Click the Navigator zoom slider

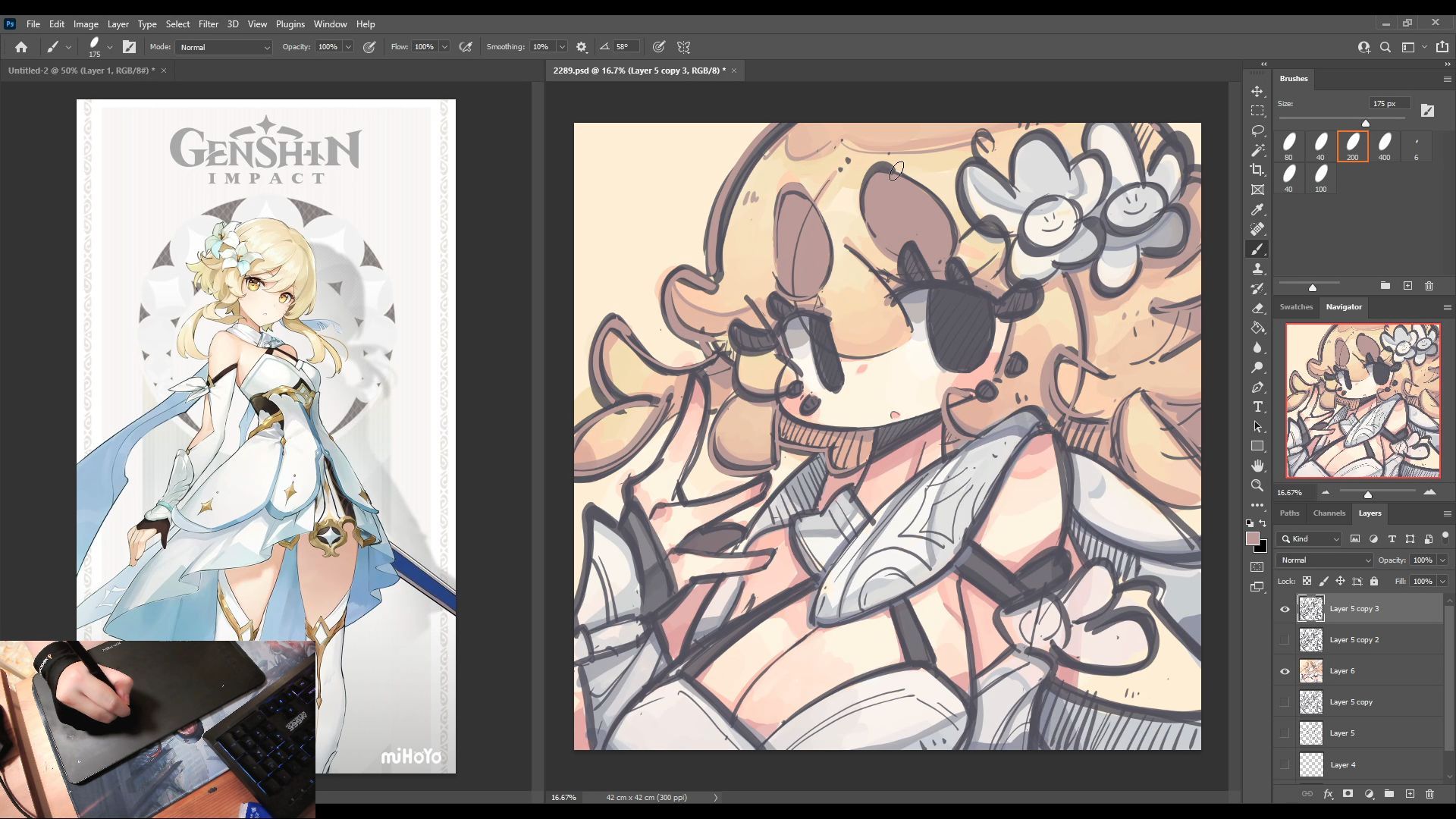click(x=1378, y=492)
